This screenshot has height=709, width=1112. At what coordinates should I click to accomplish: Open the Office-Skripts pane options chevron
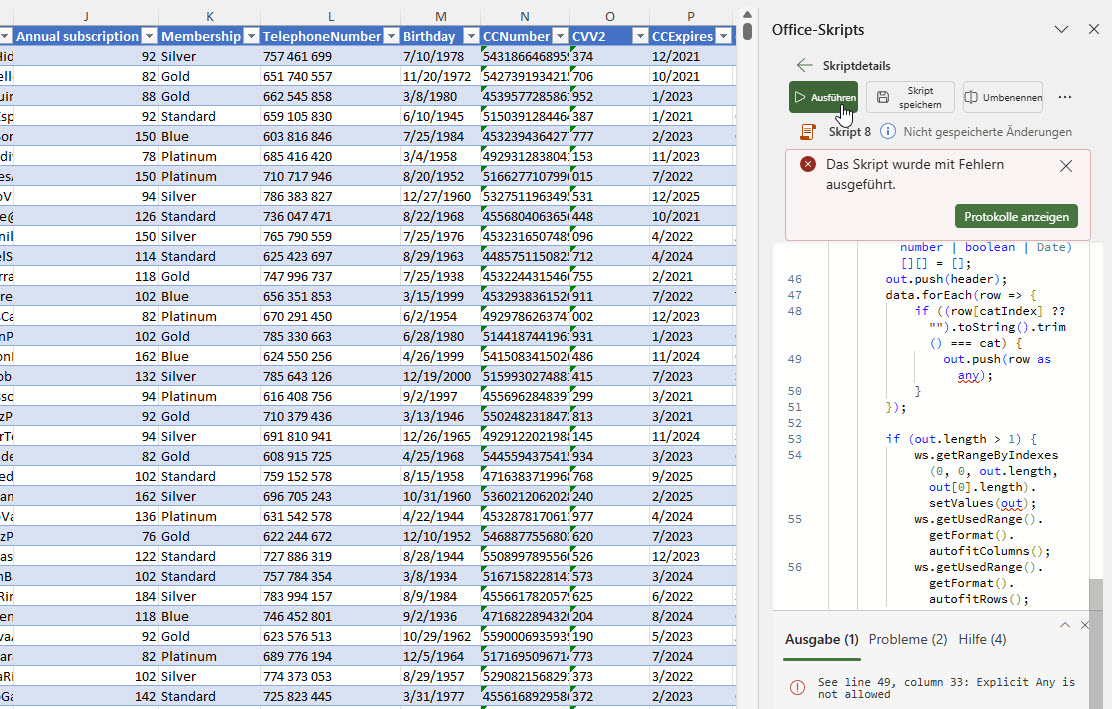click(x=1061, y=30)
